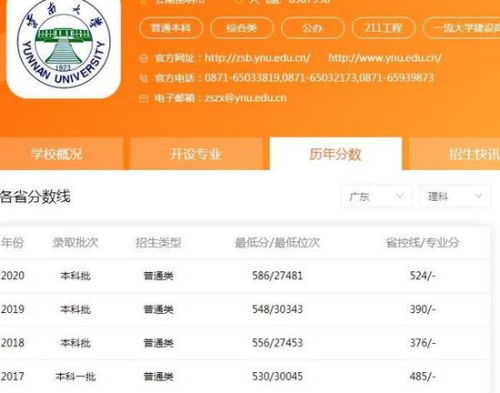Image resolution: width=500 pixels, height=393 pixels.
Task: Open the 广东 province dropdown
Action: (377, 196)
